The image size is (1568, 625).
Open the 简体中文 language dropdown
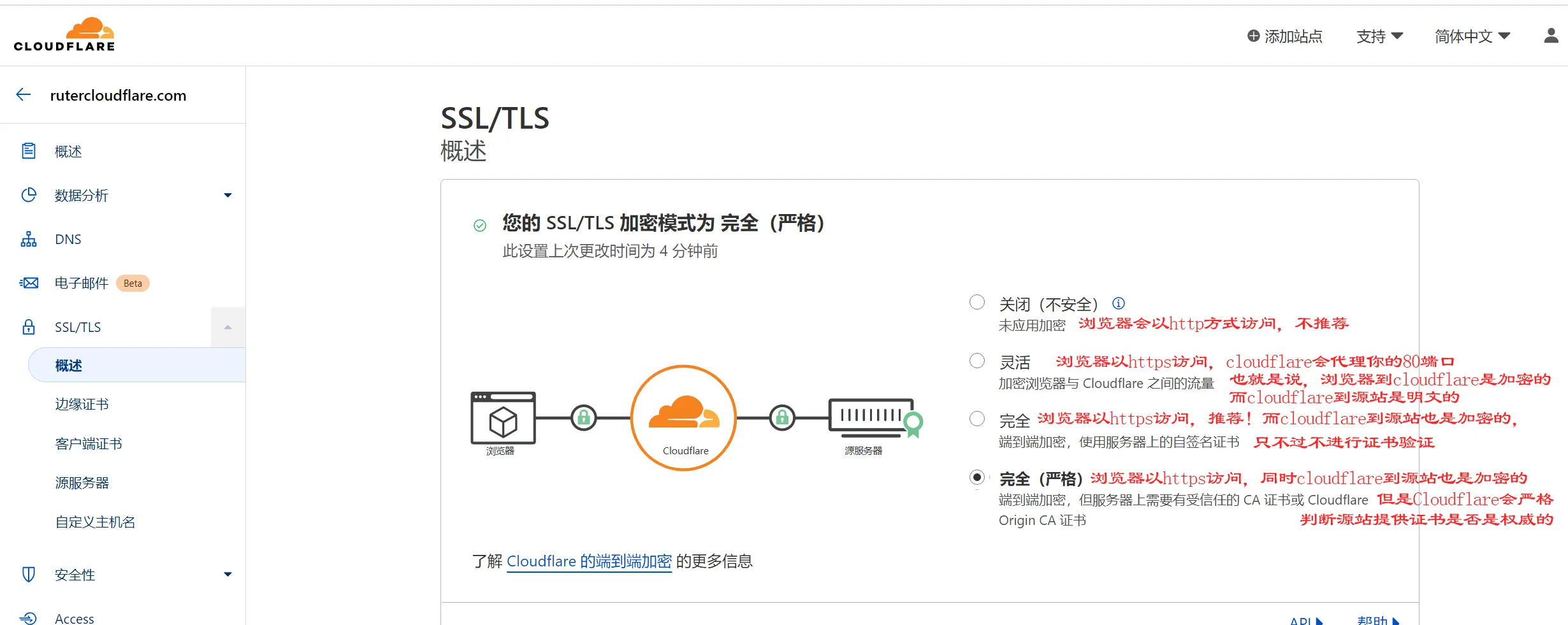coord(1472,36)
